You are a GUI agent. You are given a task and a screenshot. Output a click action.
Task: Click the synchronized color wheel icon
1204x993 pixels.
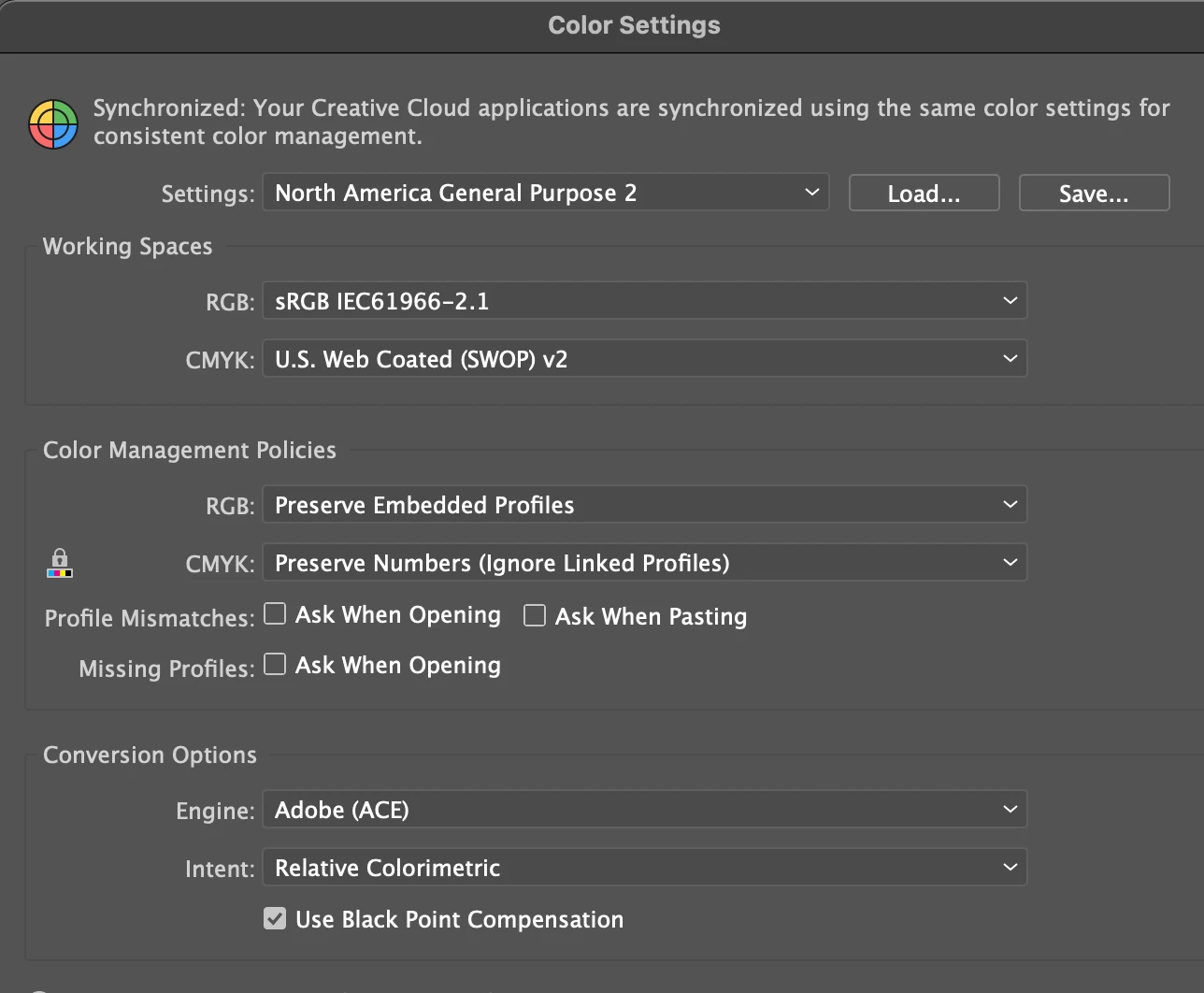pyautogui.click(x=53, y=124)
